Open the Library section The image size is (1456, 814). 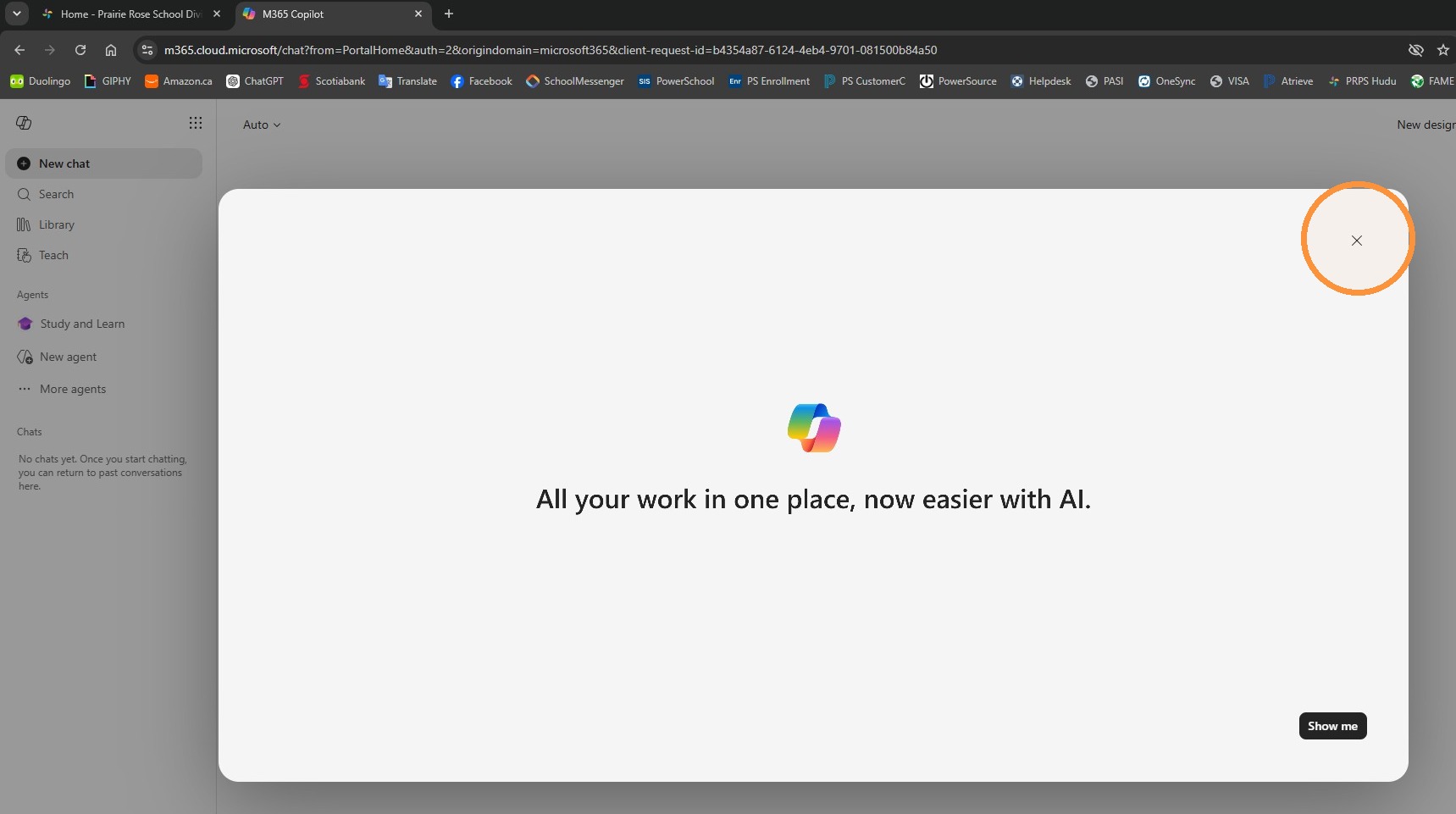pos(104,224)
